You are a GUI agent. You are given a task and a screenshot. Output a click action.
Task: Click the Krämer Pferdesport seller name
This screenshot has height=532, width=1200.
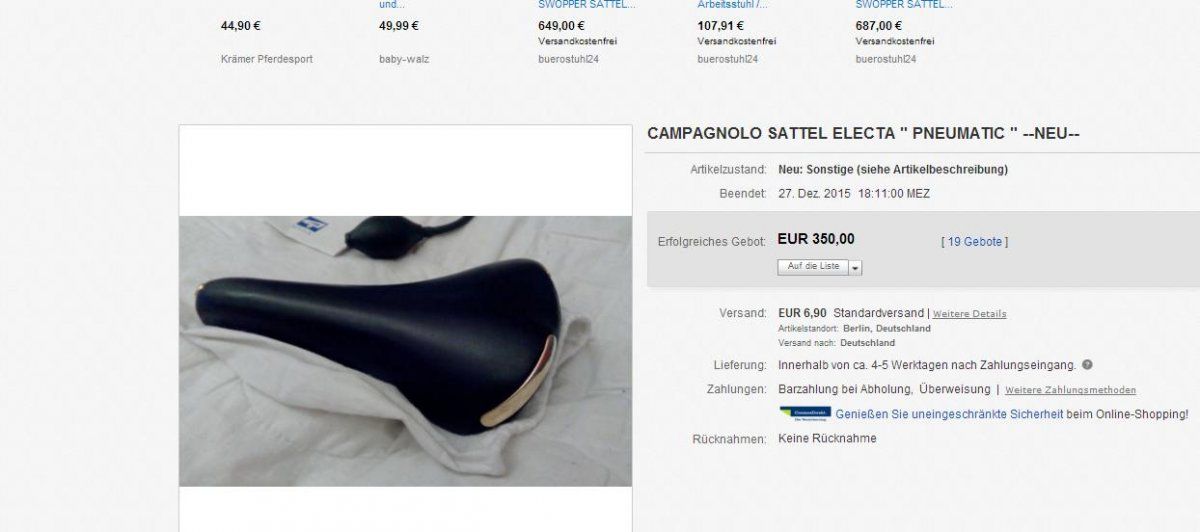(267, 59)
